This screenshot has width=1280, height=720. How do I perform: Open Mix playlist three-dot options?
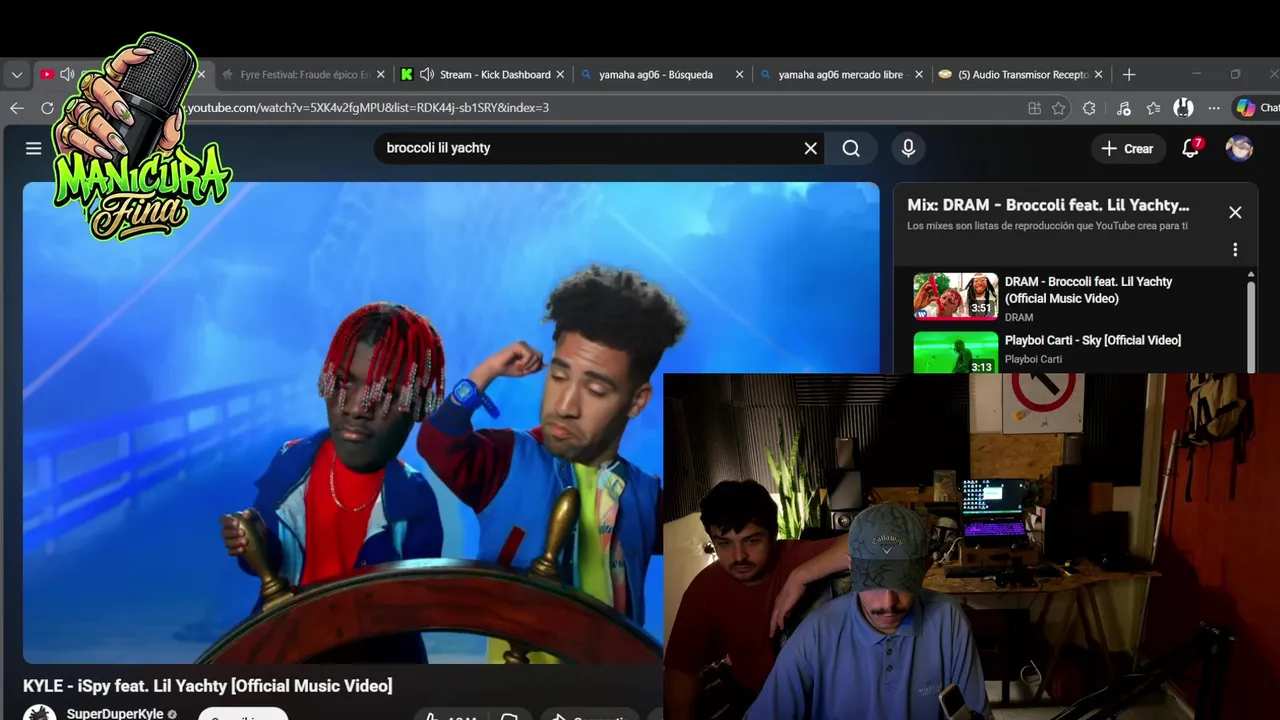click(1235, 250)
